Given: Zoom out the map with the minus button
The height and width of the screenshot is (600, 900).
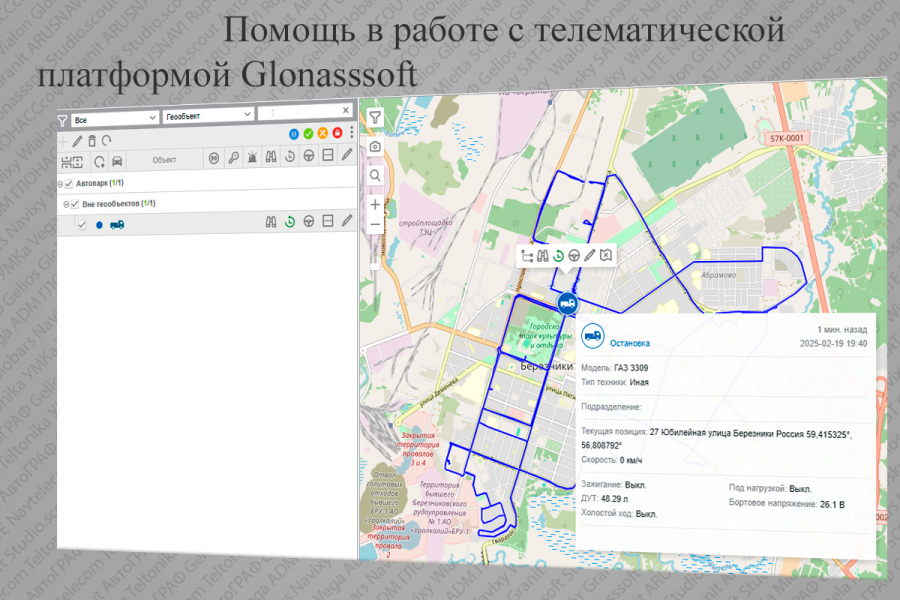Looking at the screenshot, I should pyautogui.click(x=375, y=224).
